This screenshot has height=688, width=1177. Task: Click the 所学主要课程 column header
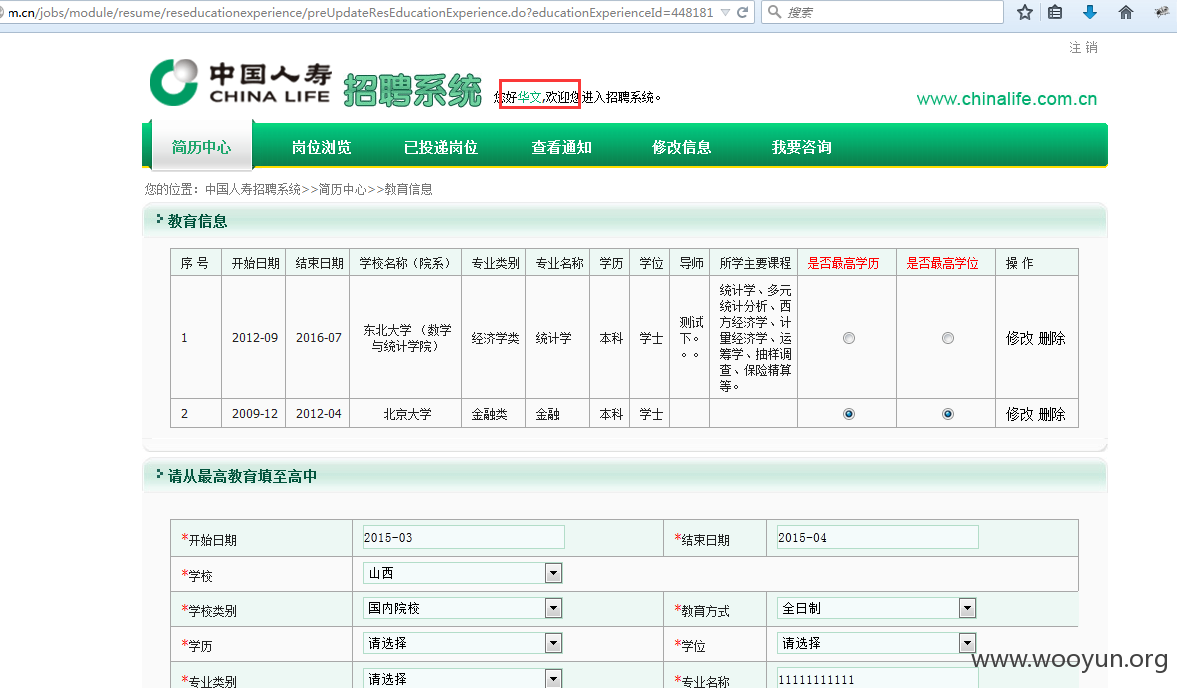click(x=755, y=263)
